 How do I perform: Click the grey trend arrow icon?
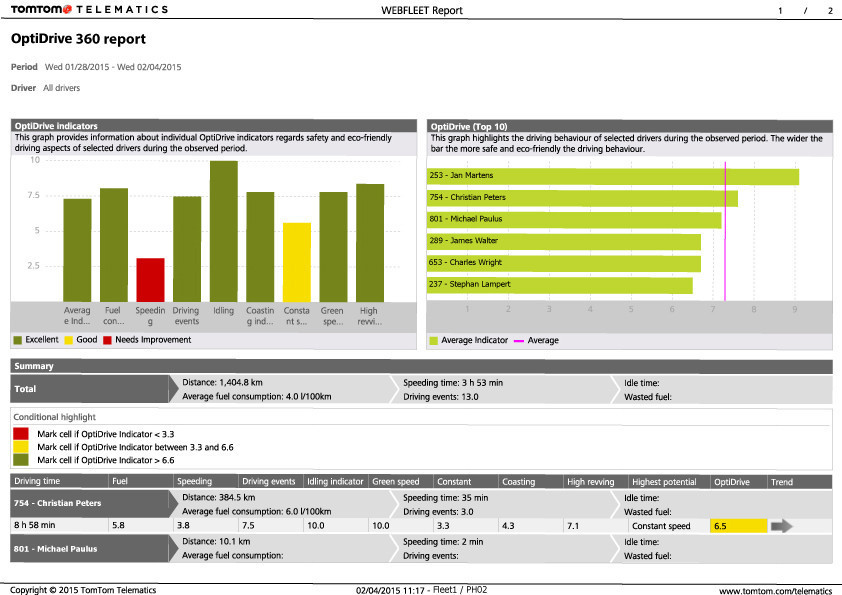point(783,525)
